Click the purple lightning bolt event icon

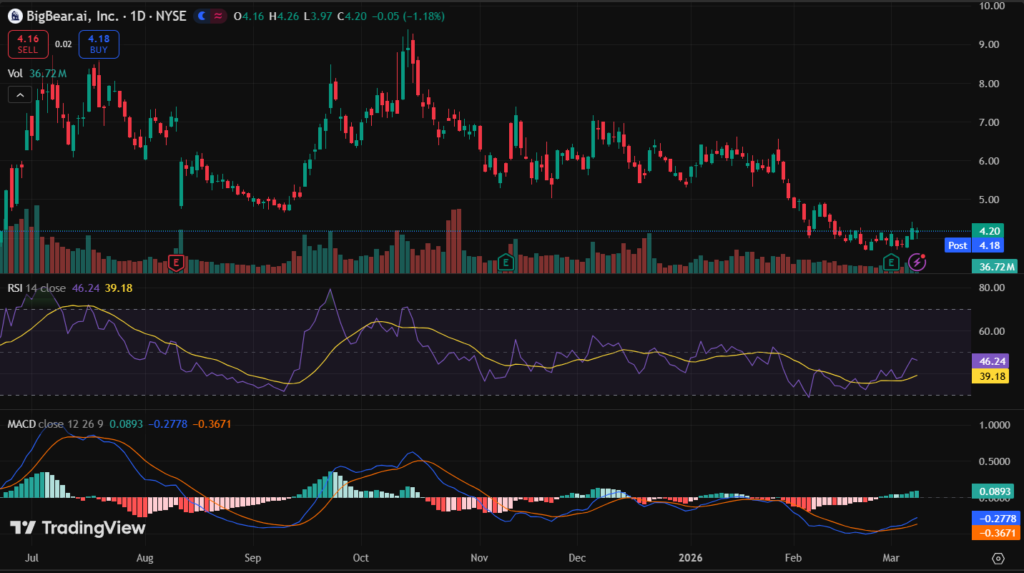point(917,261)
